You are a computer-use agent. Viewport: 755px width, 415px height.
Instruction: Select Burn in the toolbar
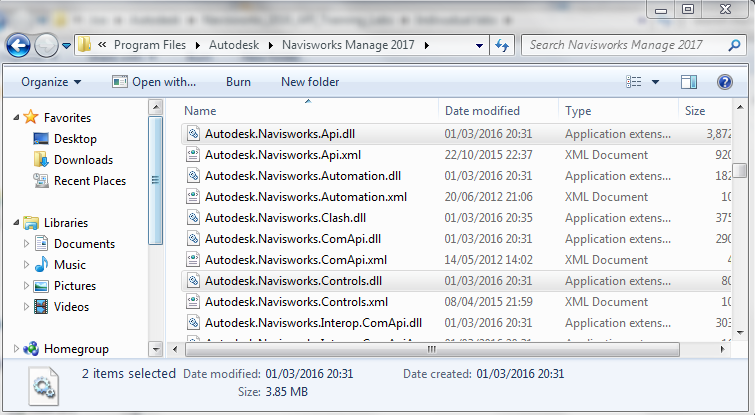[x=238, y=82]
